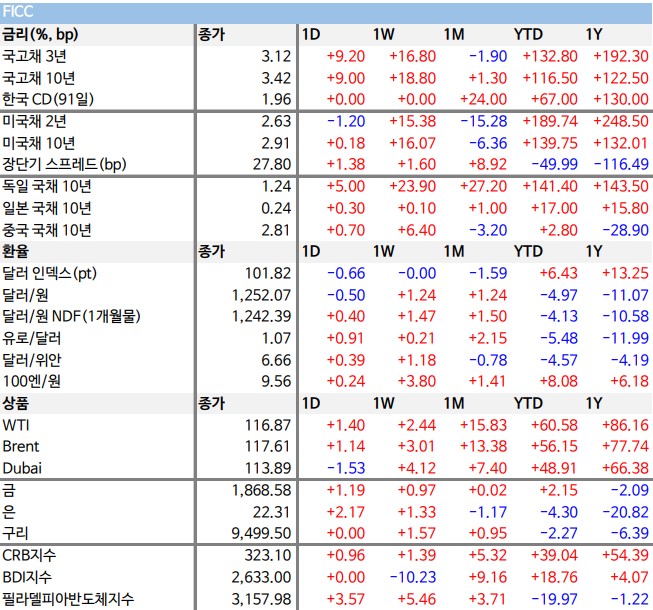
Task: Select the 금리(%, bp) section header
Action: point(40,35)
